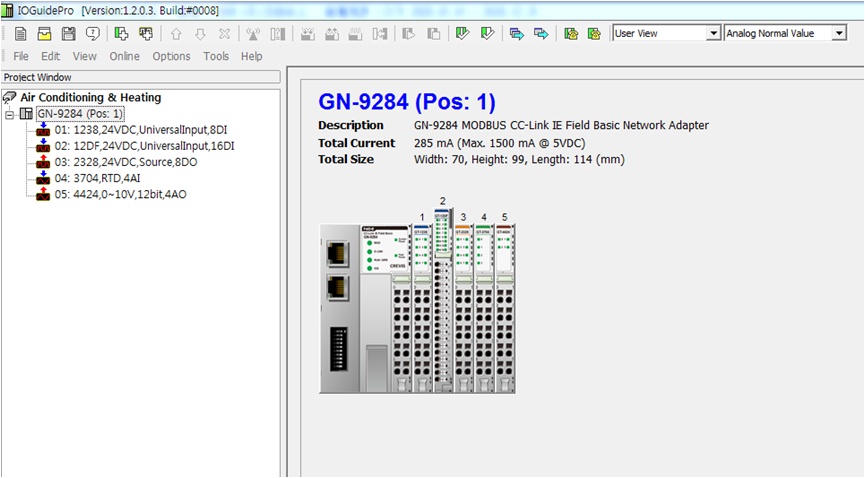
Task: Click the New project blank document icon
Action: pyautogui.click(x=20, y=34)
